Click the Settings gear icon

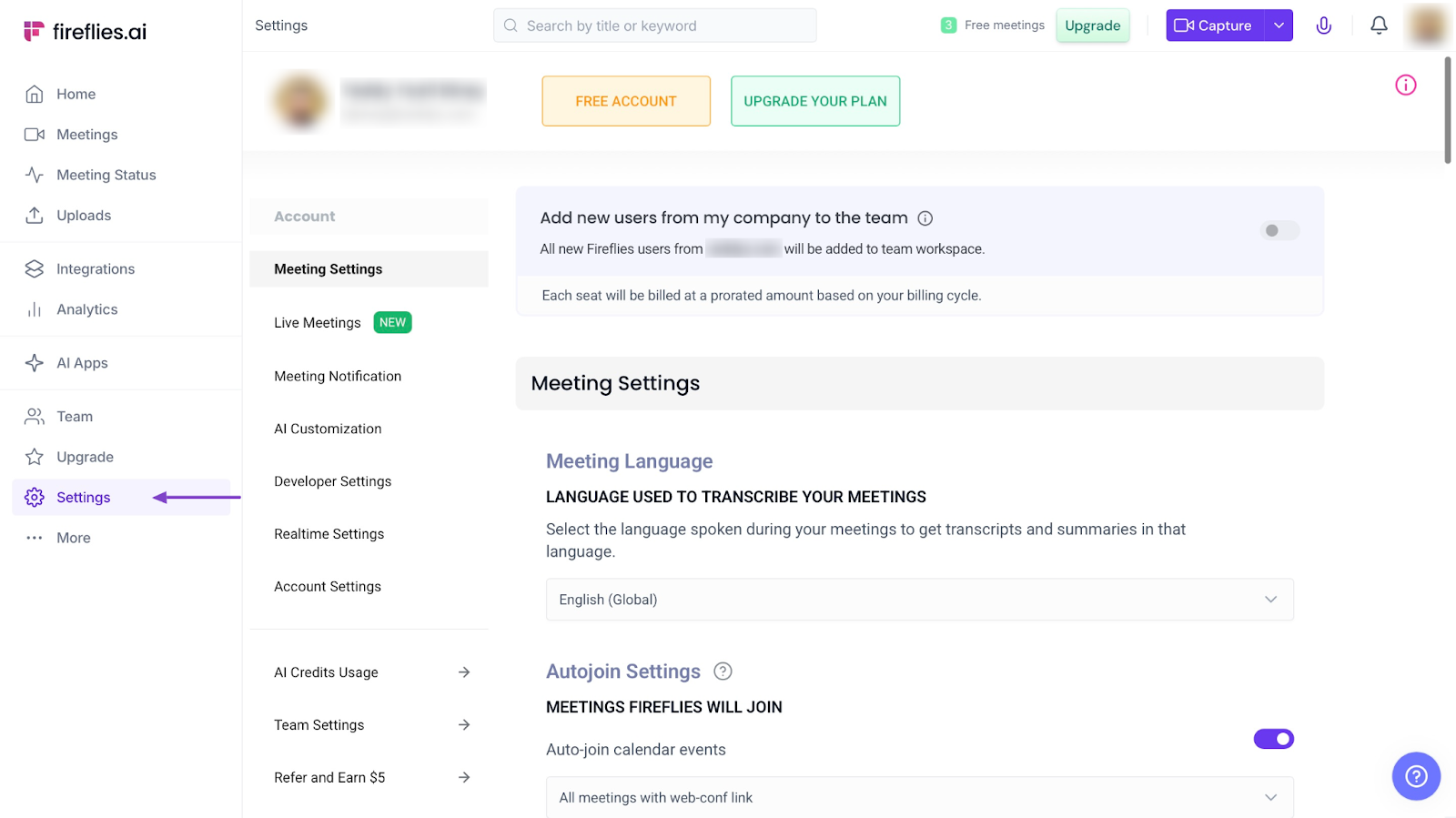point(35,497)
